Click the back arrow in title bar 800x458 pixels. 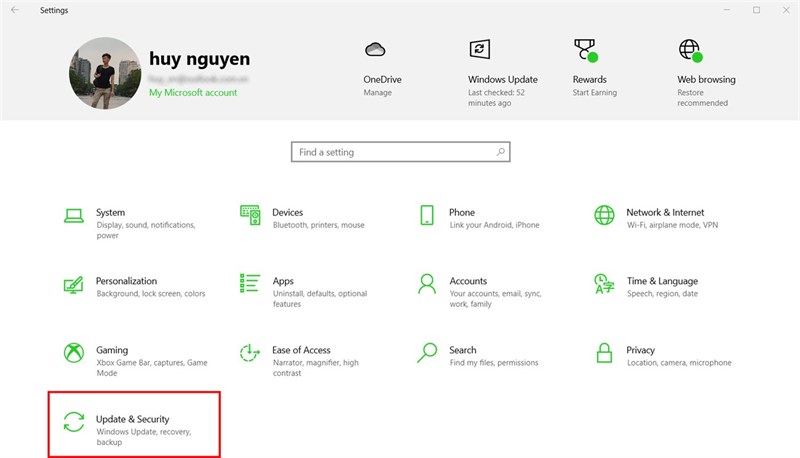14,10
